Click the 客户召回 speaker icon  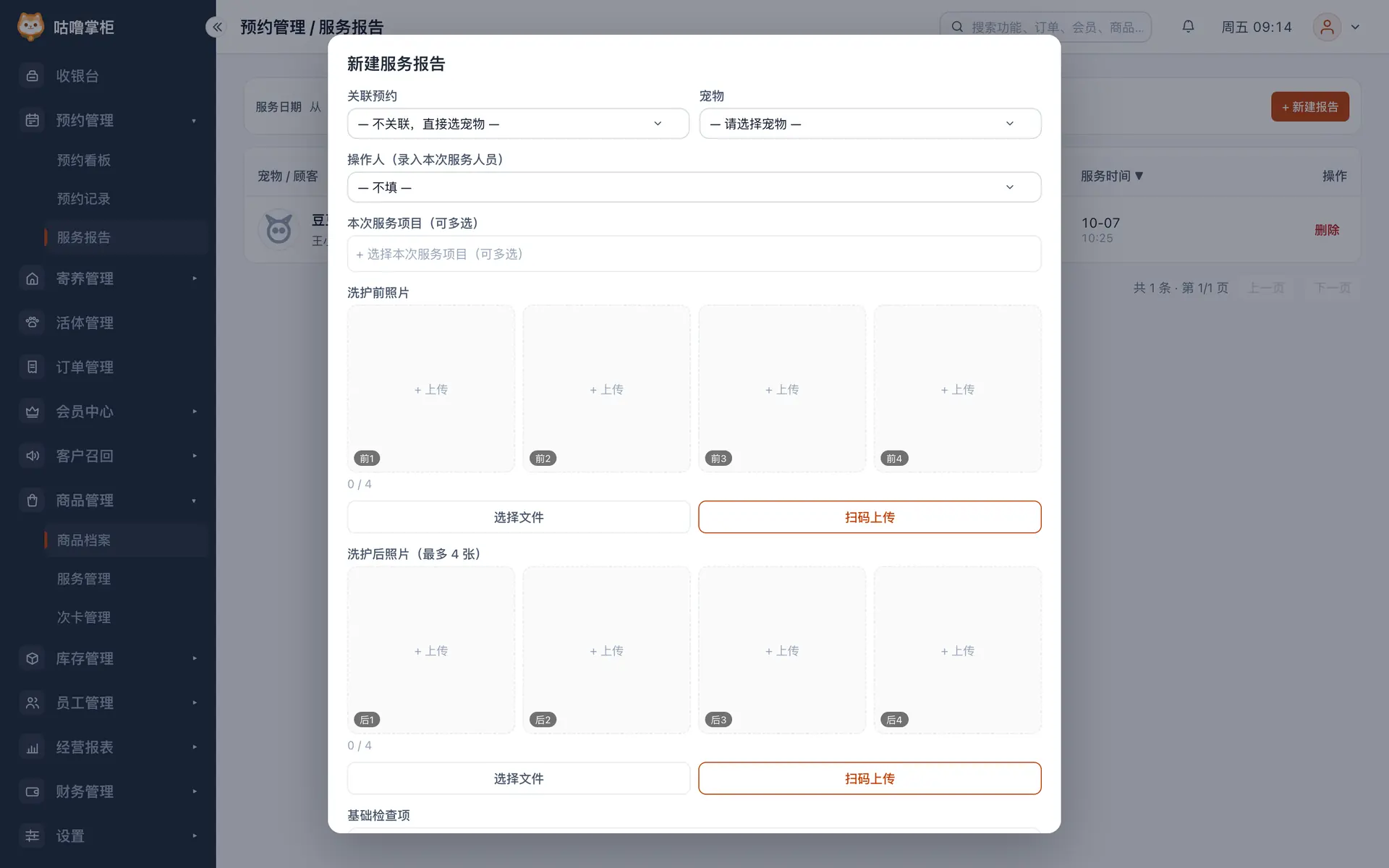(x=33, y=456)
